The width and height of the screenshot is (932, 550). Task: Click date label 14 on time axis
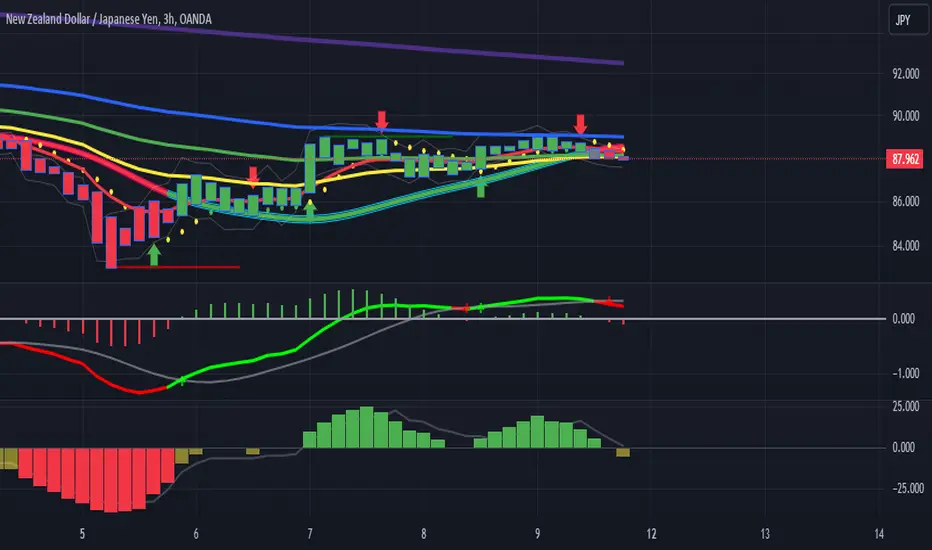(879, 534)
